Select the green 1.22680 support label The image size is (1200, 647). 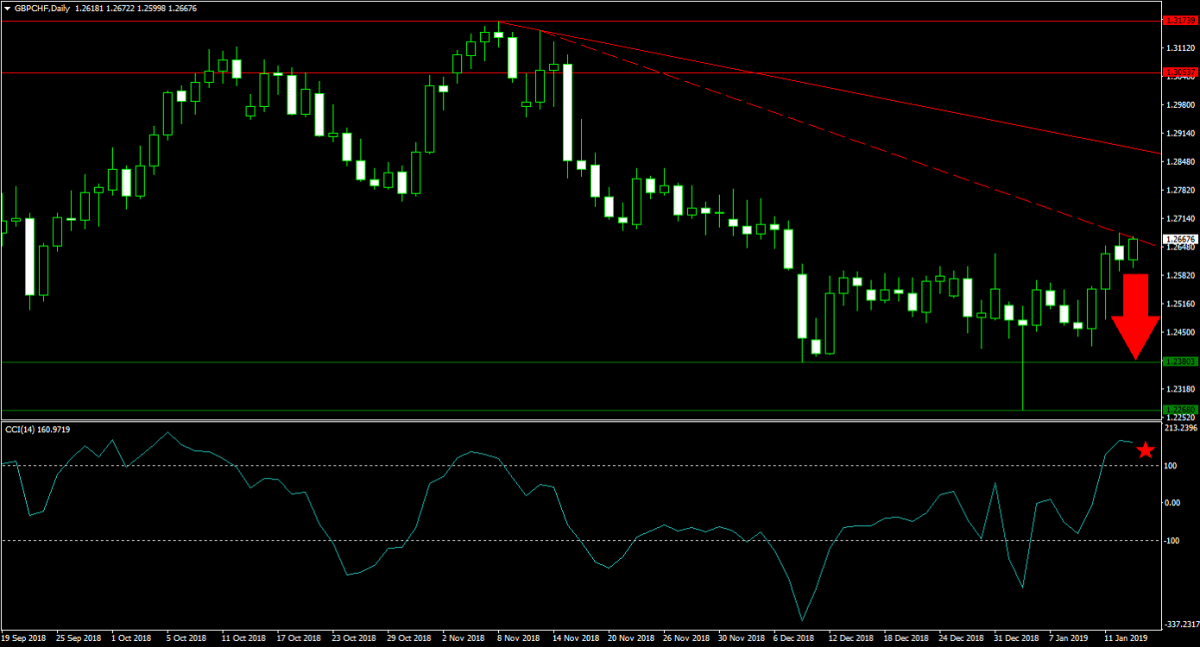1180,409
